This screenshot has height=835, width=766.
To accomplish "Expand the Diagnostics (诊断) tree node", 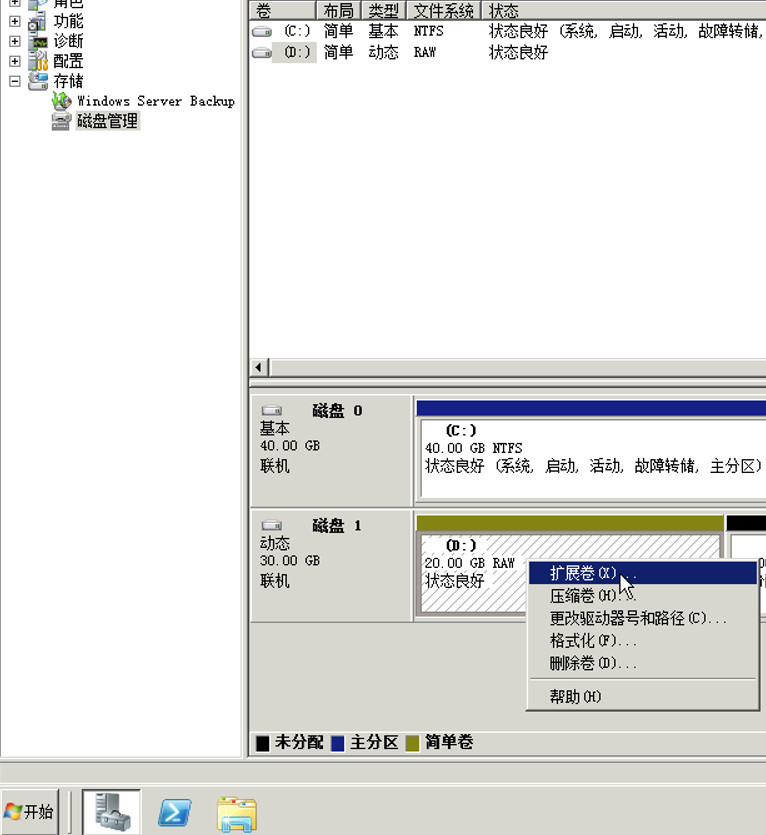I will (x=15, y=41).
